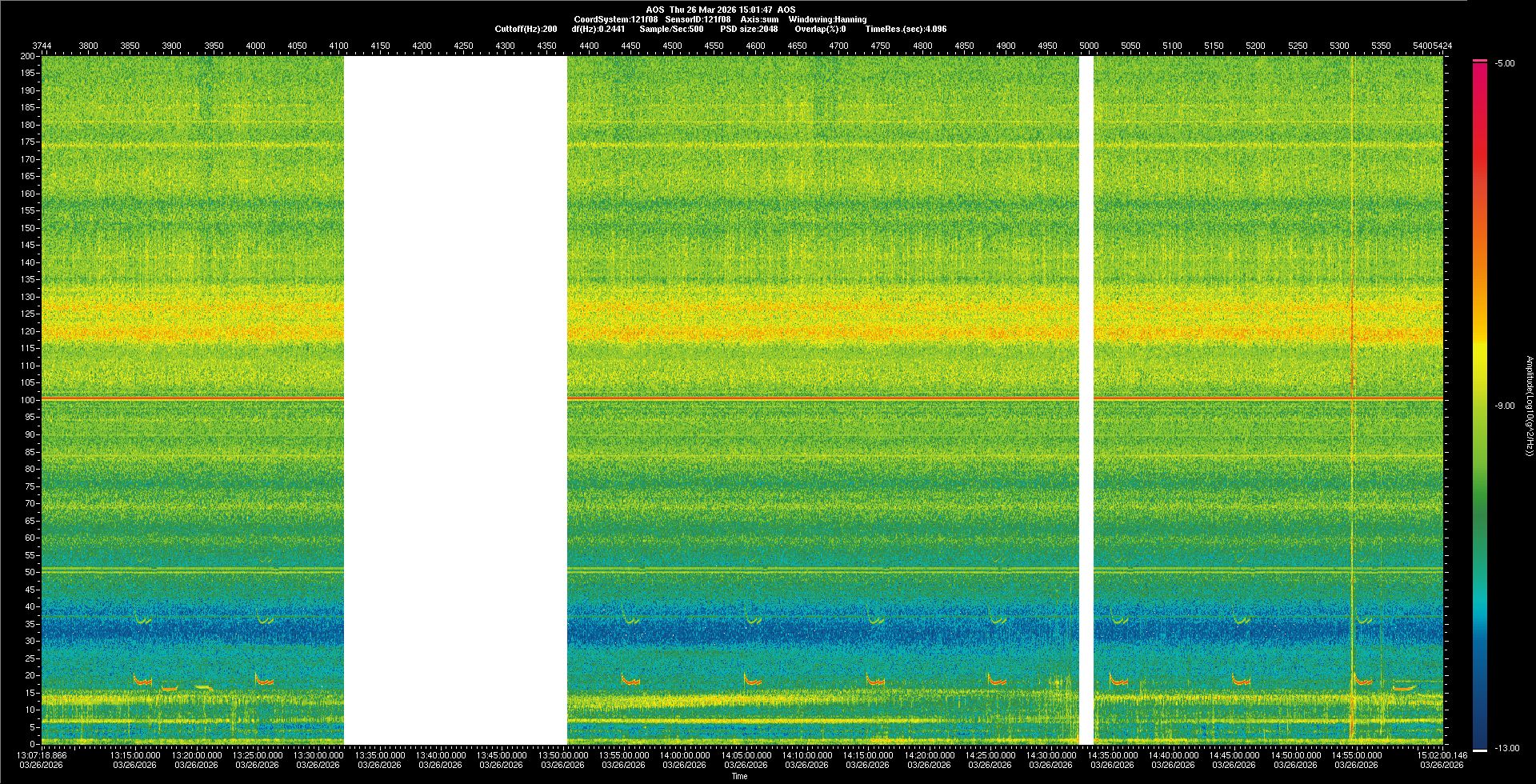
Task: Click the 100 Hz frequency axis label
Action: tap(29, 400)
